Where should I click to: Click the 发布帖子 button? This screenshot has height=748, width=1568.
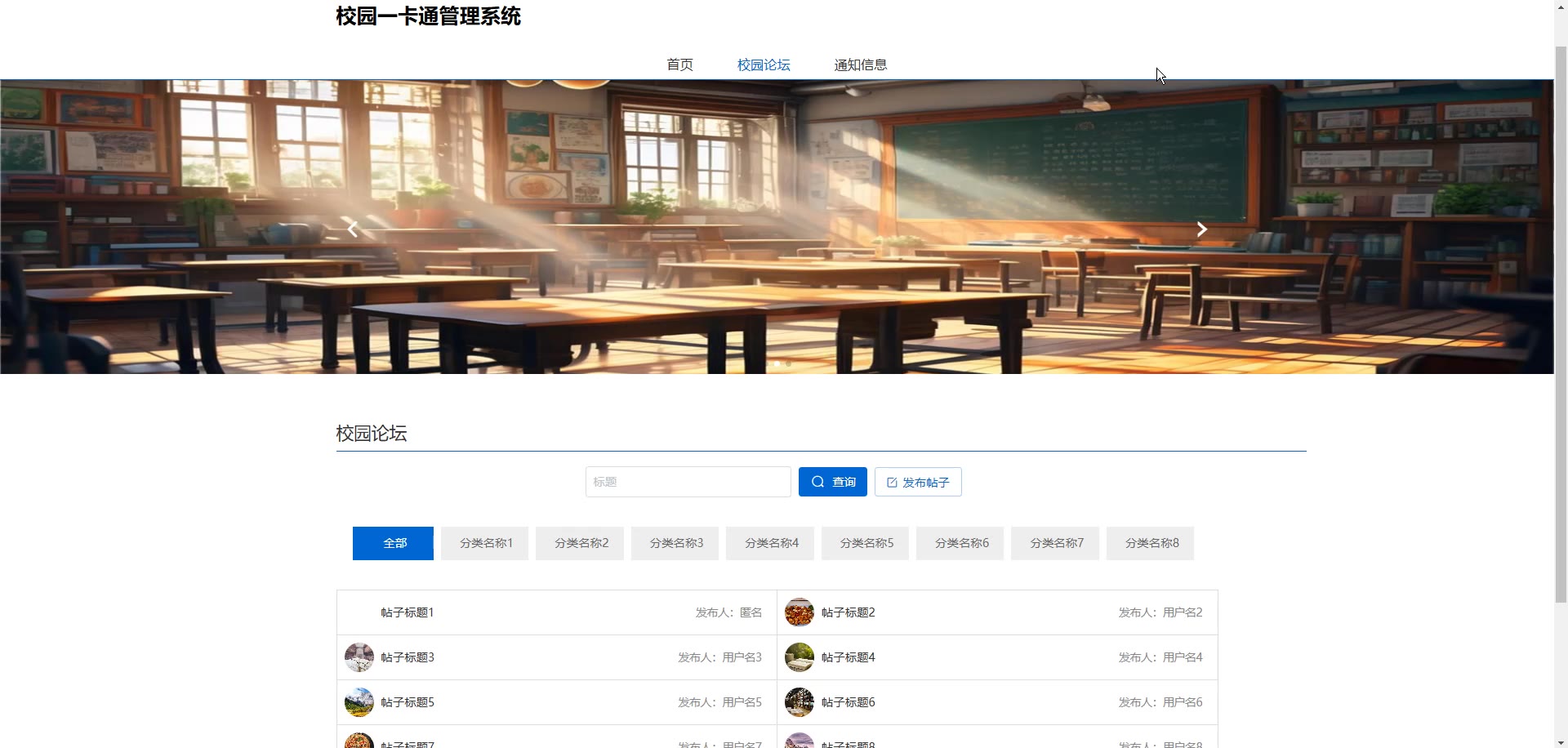[918, 482]
